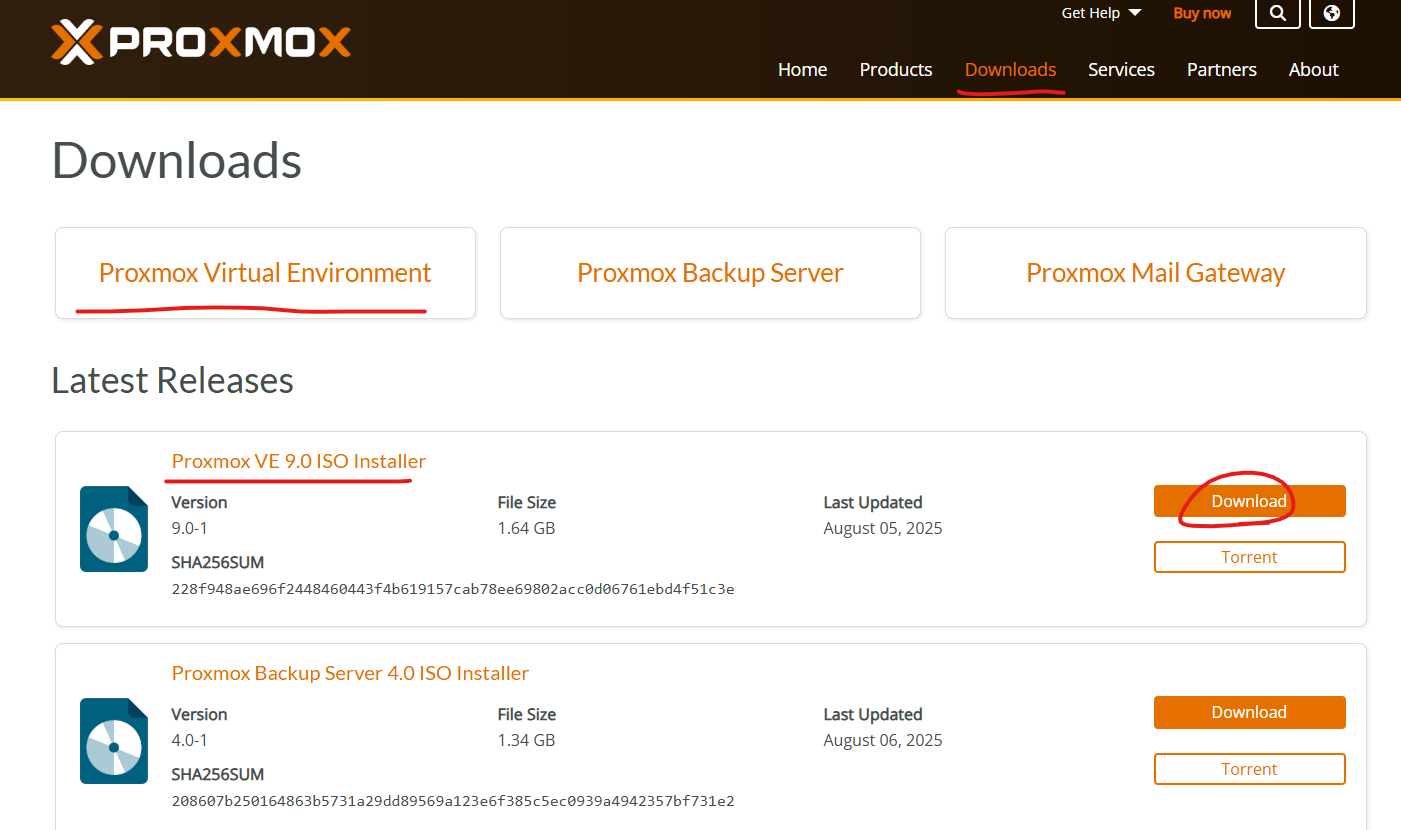Viewport: 1401px width, 830px height.
Task: Click the Backup Server 4.0 disc icon
Action: [114, 741]
